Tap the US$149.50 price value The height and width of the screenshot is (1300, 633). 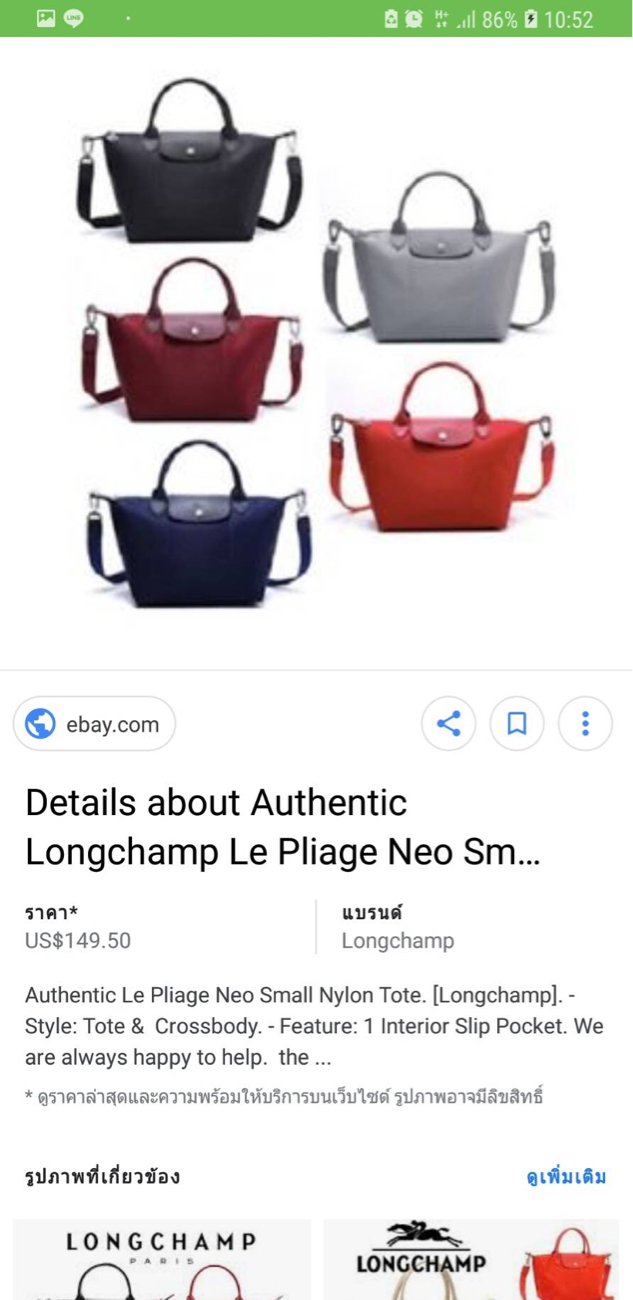coord(78,941)
